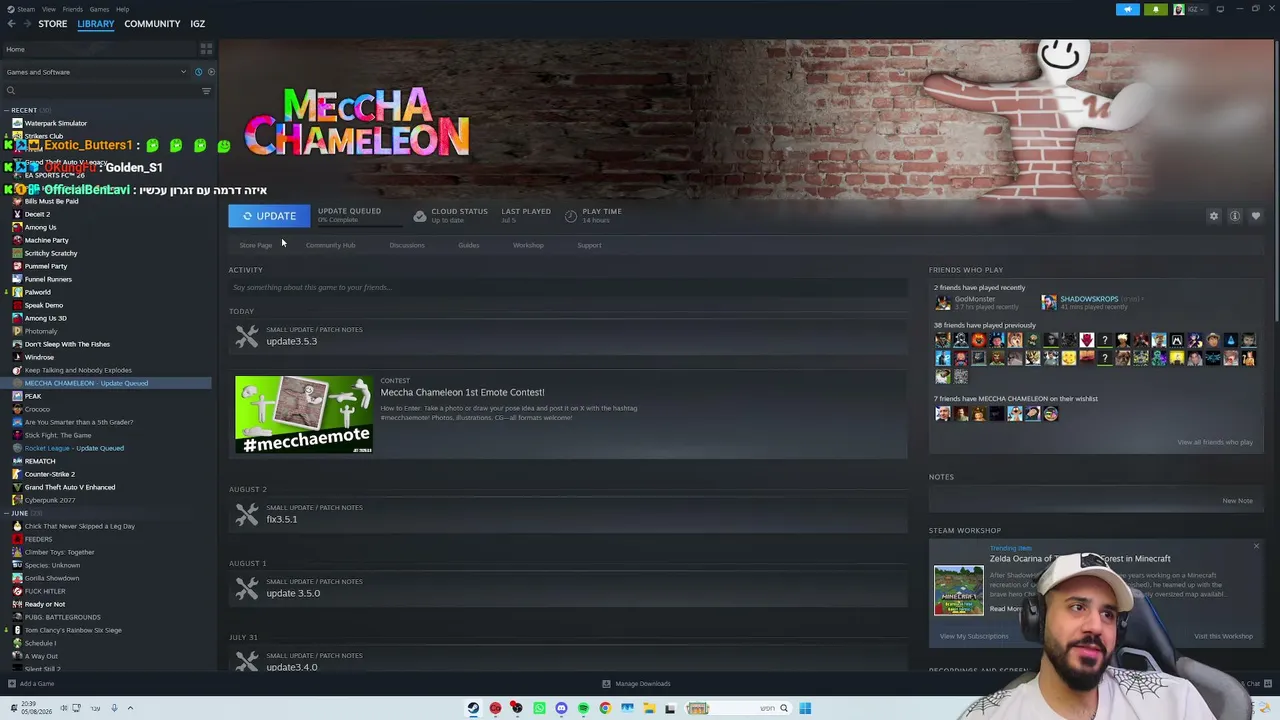Open the IGZ profile tab
The image size is (1280, 720).
click(x=198, y=24)
